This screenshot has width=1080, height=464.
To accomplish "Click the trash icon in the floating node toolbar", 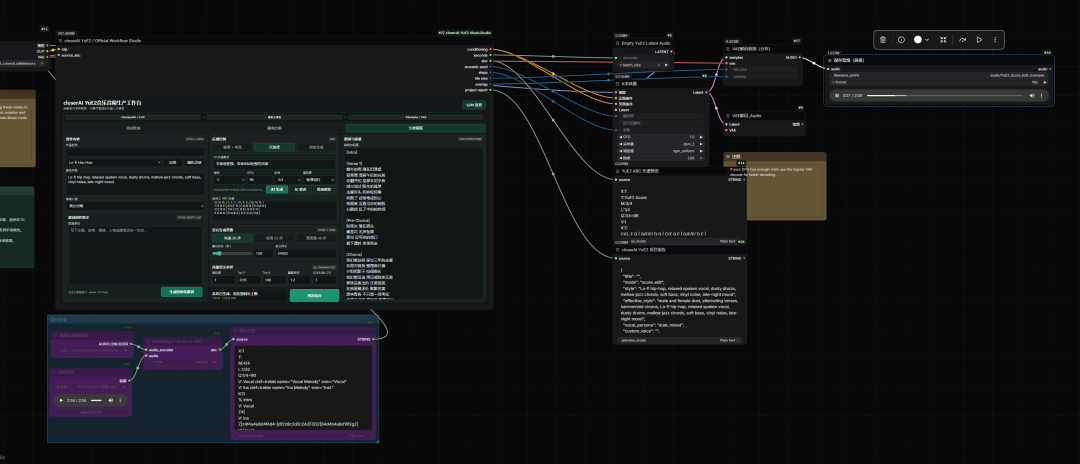I will click(883, 40).
